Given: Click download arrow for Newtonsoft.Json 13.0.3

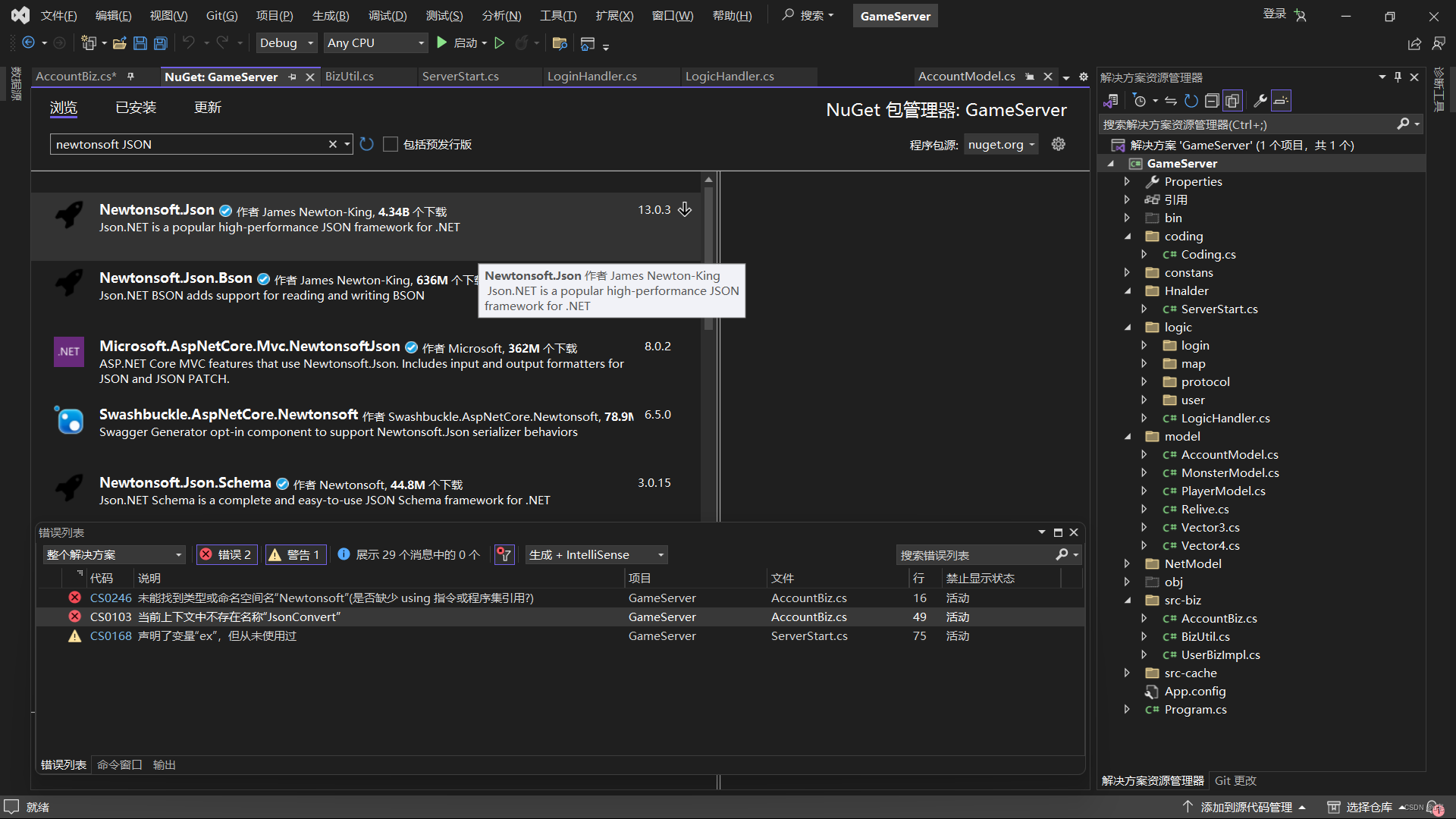Looking at the screenshot, I should (x=685, y=210).
